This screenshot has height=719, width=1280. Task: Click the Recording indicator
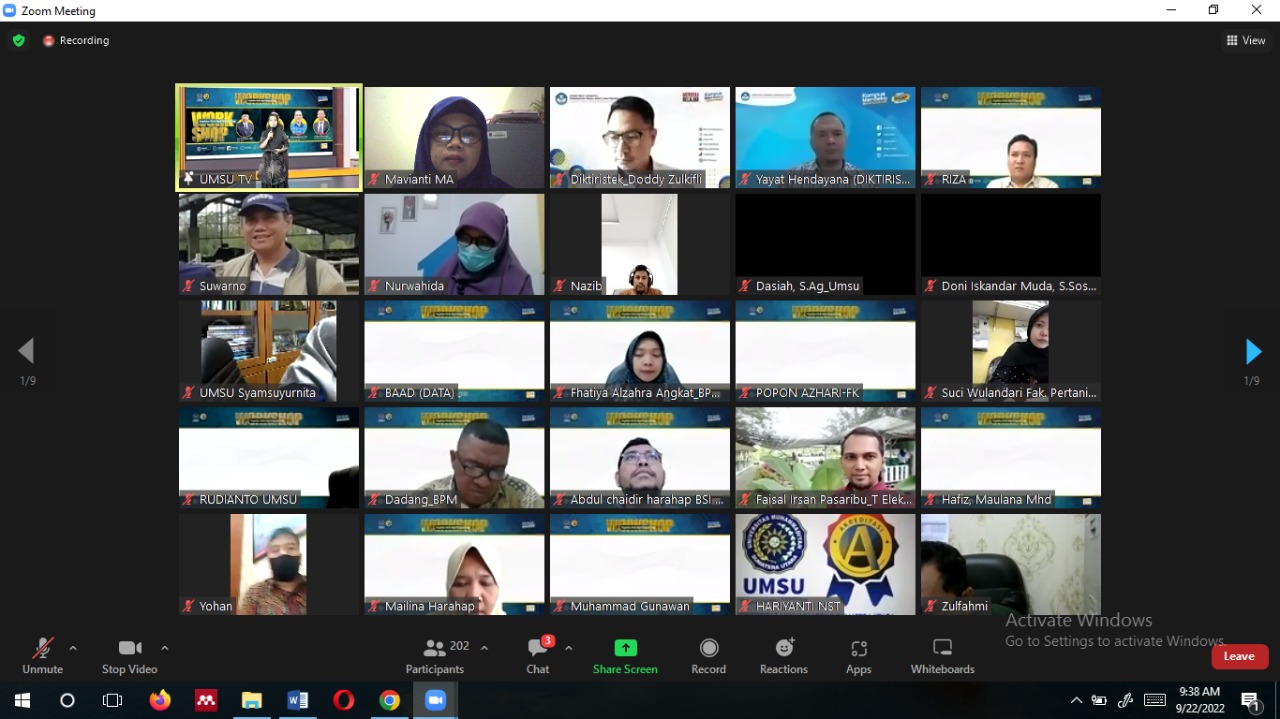[x=76, y=41]
